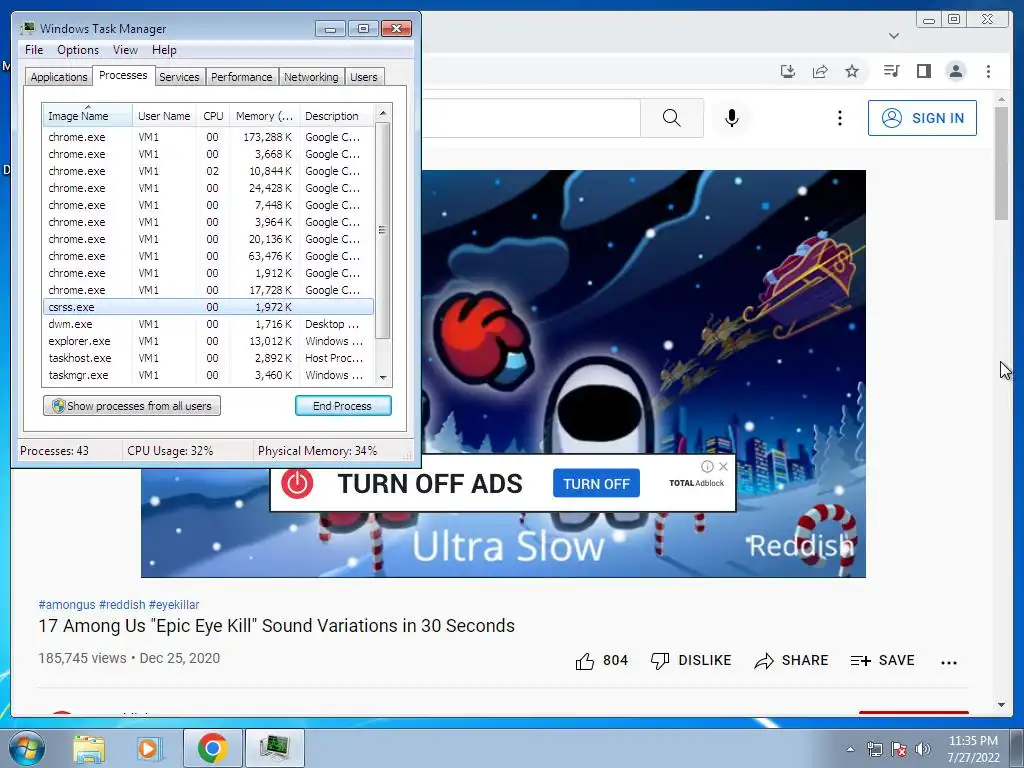1024x768 pixels.
Task: Click #reddish hashtag link
Action: pos(122,605)
